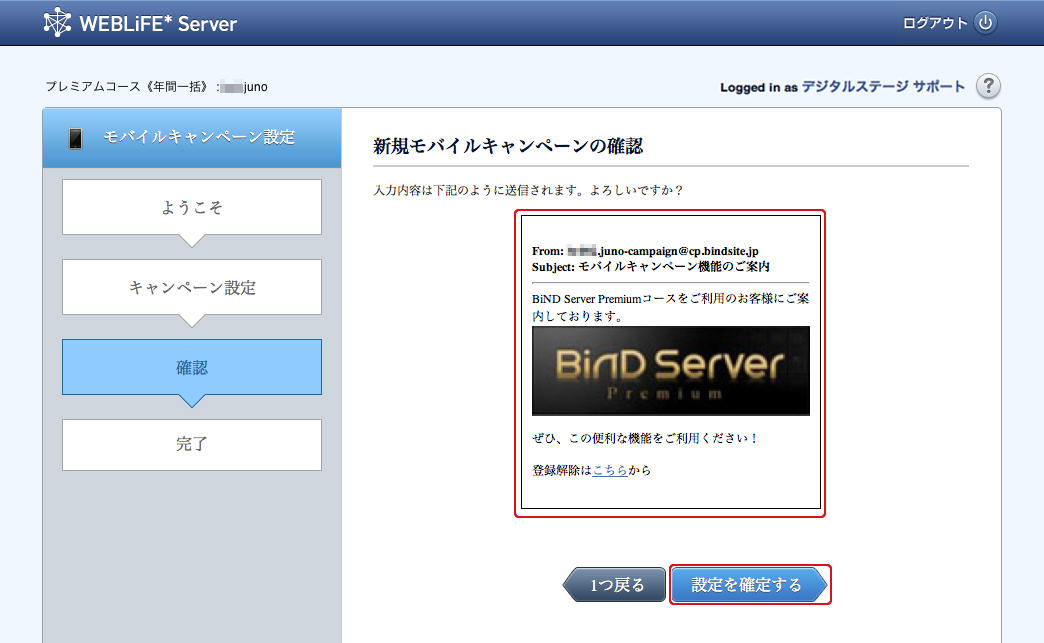
Task: Confirm with the 設定を確定する button
Action: tap(748, 585)
